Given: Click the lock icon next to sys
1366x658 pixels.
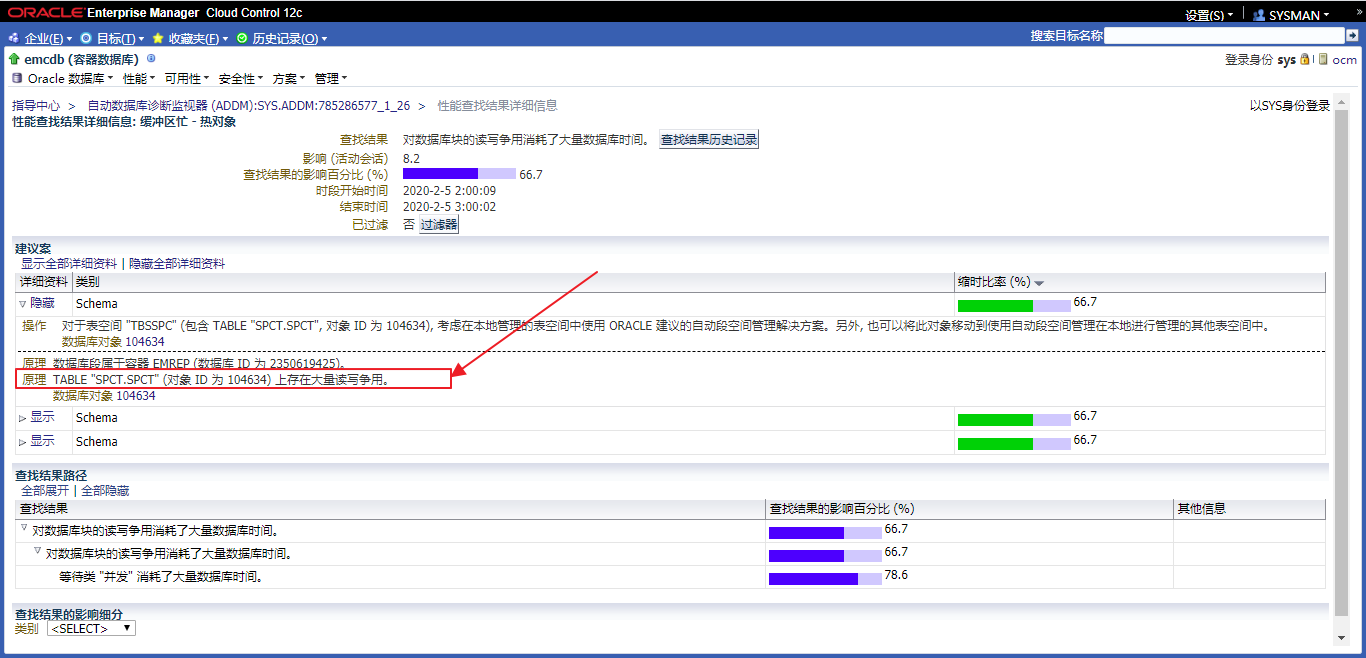Looking at the screenshot, I should click(1304, 59).
